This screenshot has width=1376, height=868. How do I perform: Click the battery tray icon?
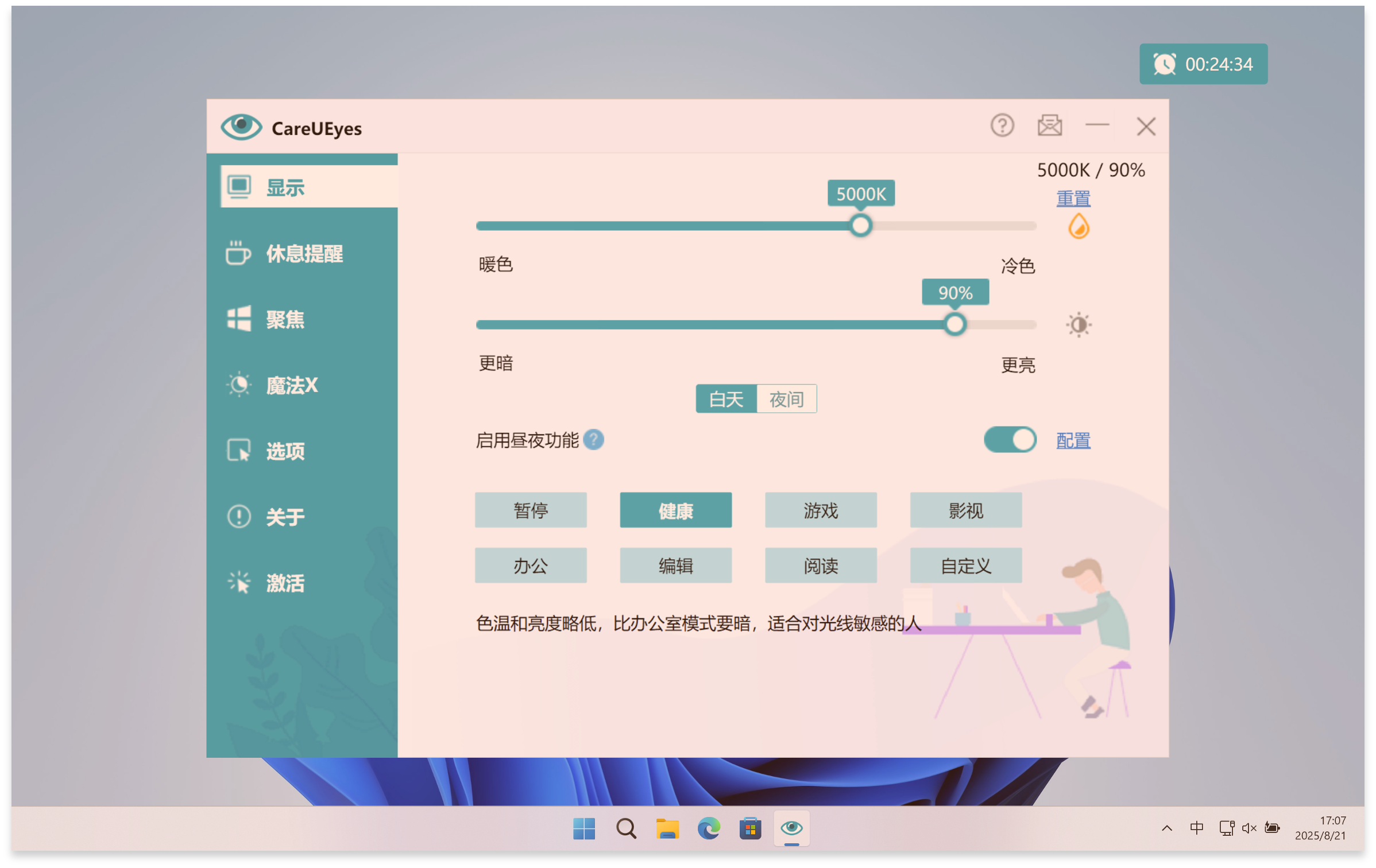pyautogui.click(x=1272, y=828)
